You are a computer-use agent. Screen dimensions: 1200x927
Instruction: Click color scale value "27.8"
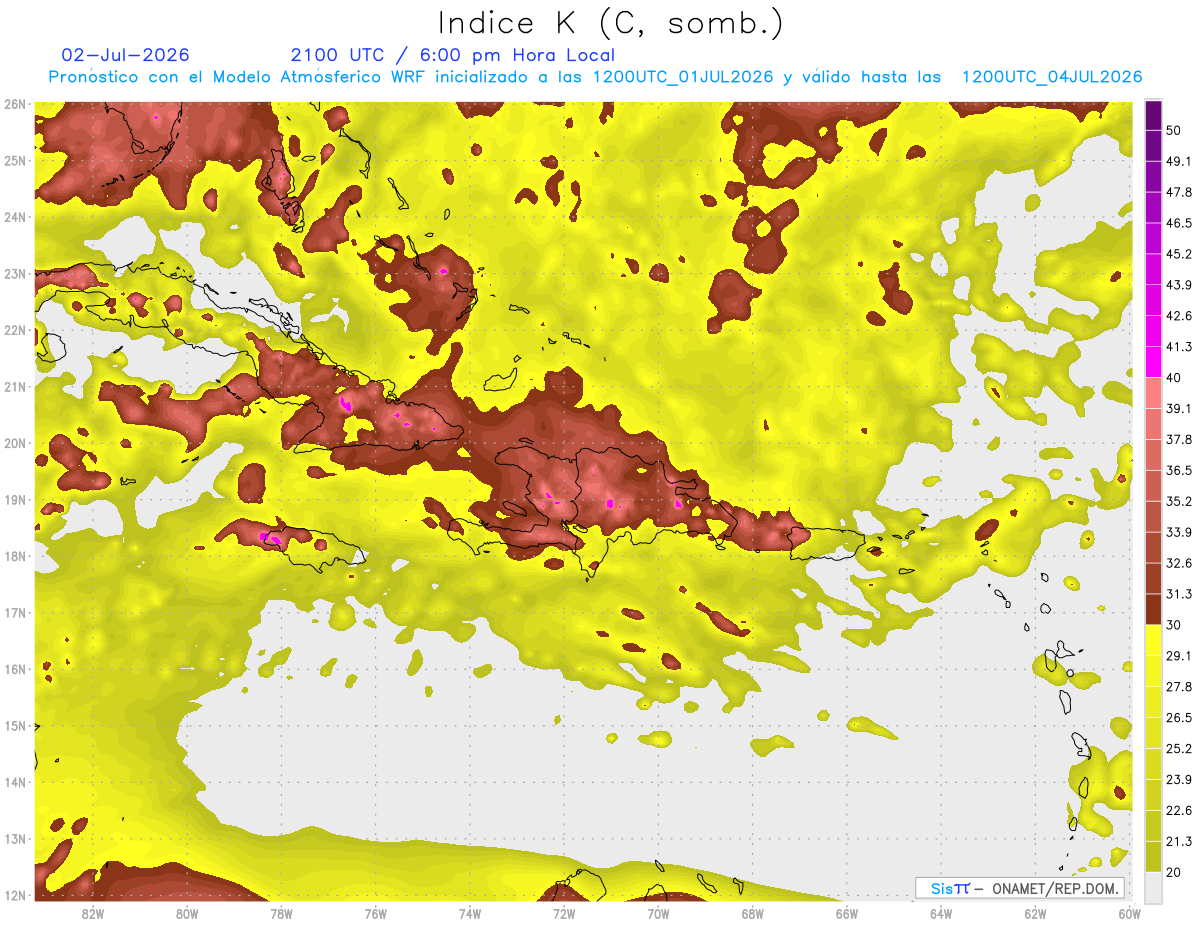click(1180, 686)
